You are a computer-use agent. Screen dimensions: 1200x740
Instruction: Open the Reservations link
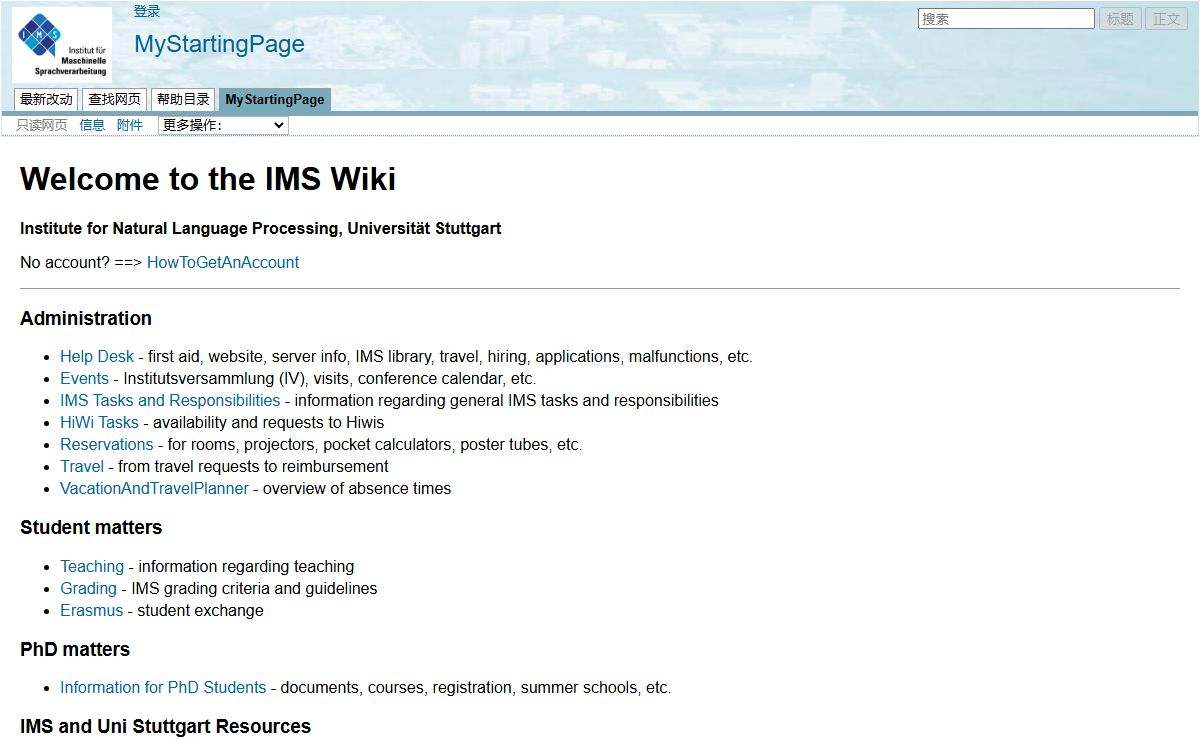tap(107, 444)
